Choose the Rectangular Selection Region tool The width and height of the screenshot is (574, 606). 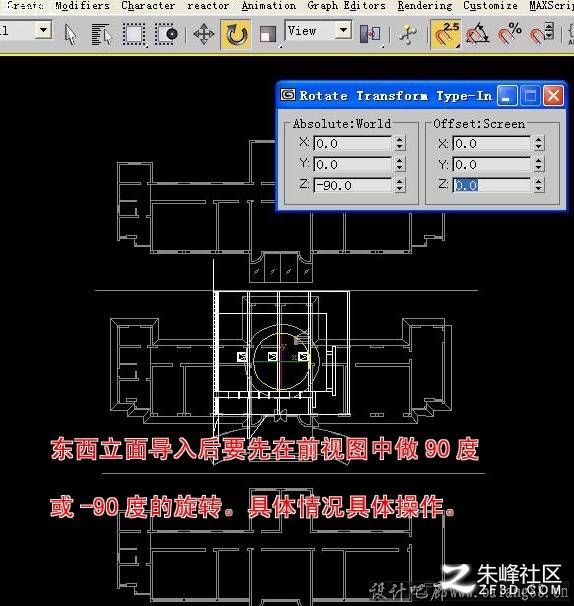pyautogui.click(x=134, y=34)
